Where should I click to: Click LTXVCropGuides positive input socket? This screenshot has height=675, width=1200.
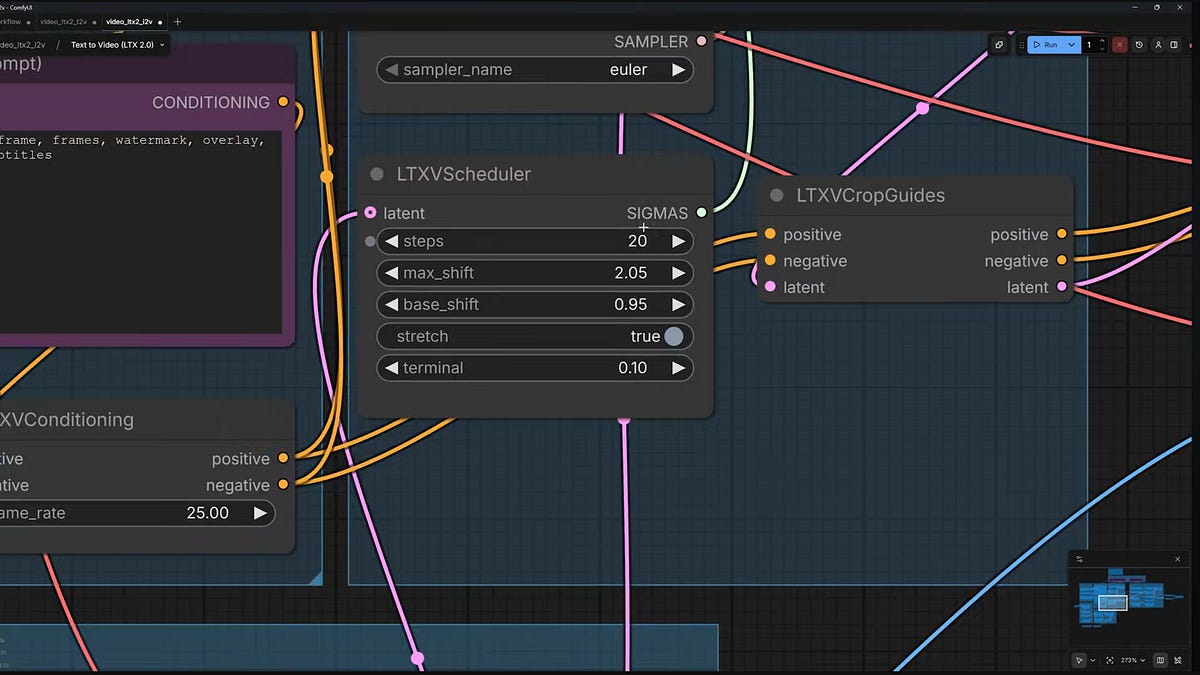[x=770, y=234]
